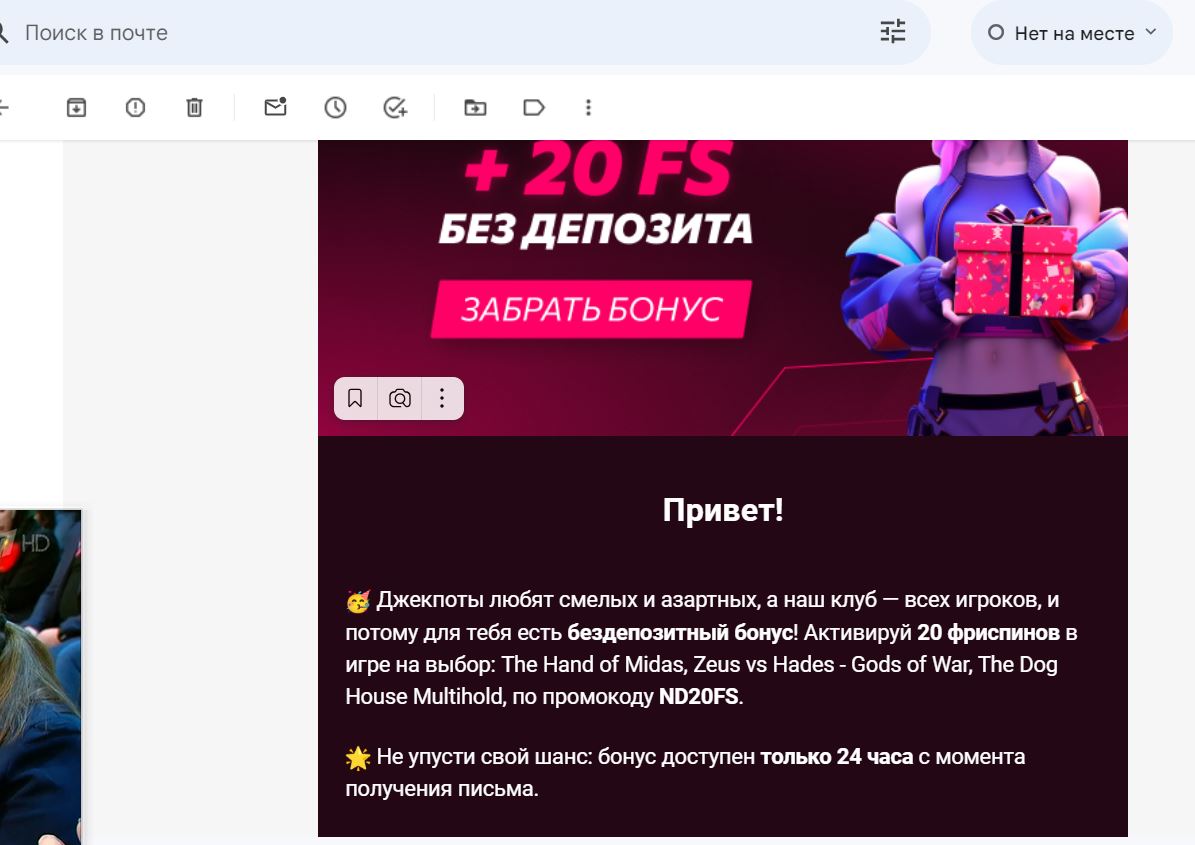The width and height of the screenshot is (1195, 845).
Task: Open the labels tag icon
Action: pos(534,107)
